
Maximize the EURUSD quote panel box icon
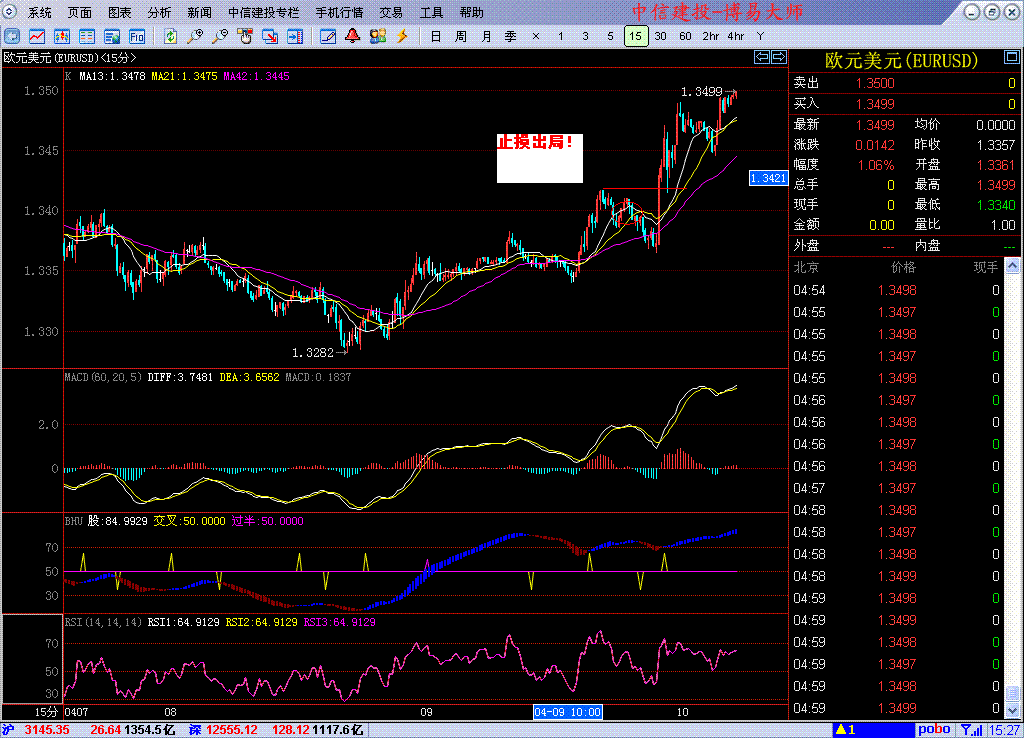click(1012, 57)
